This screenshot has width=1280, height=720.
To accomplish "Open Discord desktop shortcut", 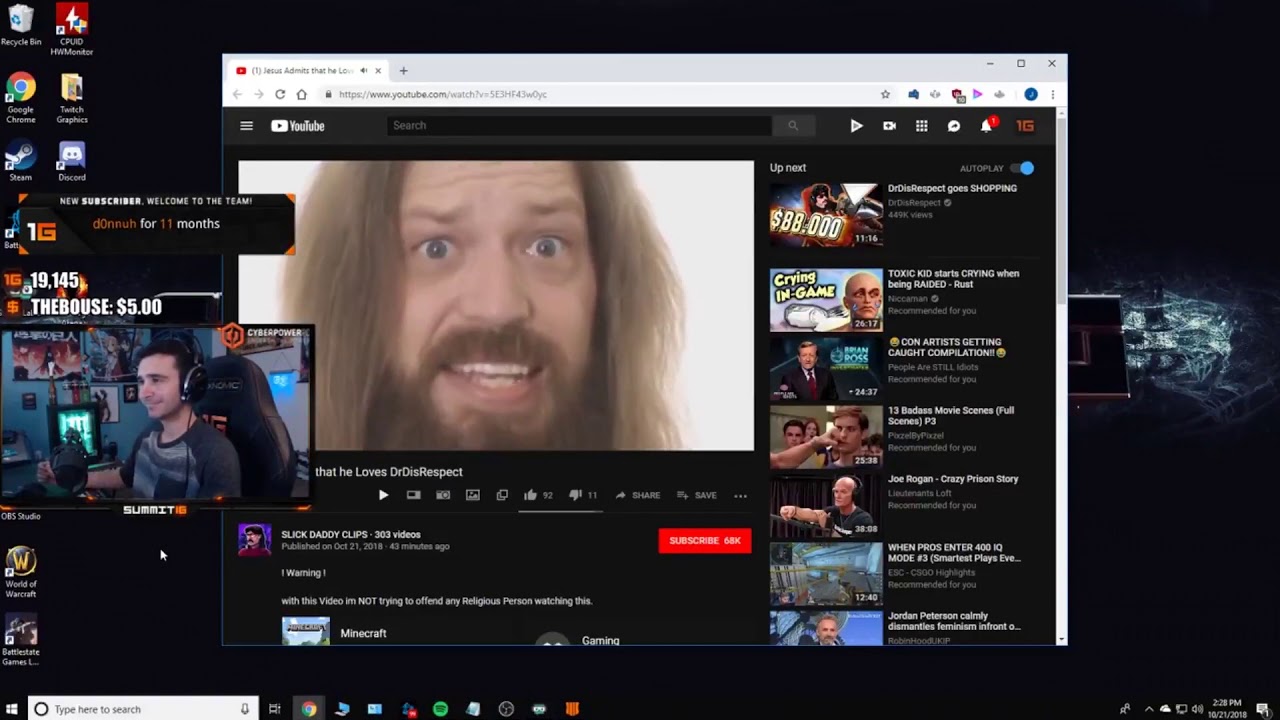I will [x=71, y=162].
